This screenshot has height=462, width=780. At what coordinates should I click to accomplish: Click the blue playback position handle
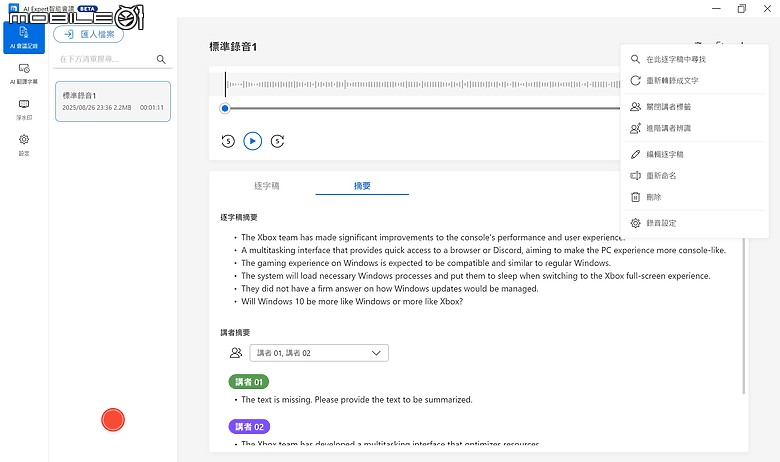coord(225,108)
